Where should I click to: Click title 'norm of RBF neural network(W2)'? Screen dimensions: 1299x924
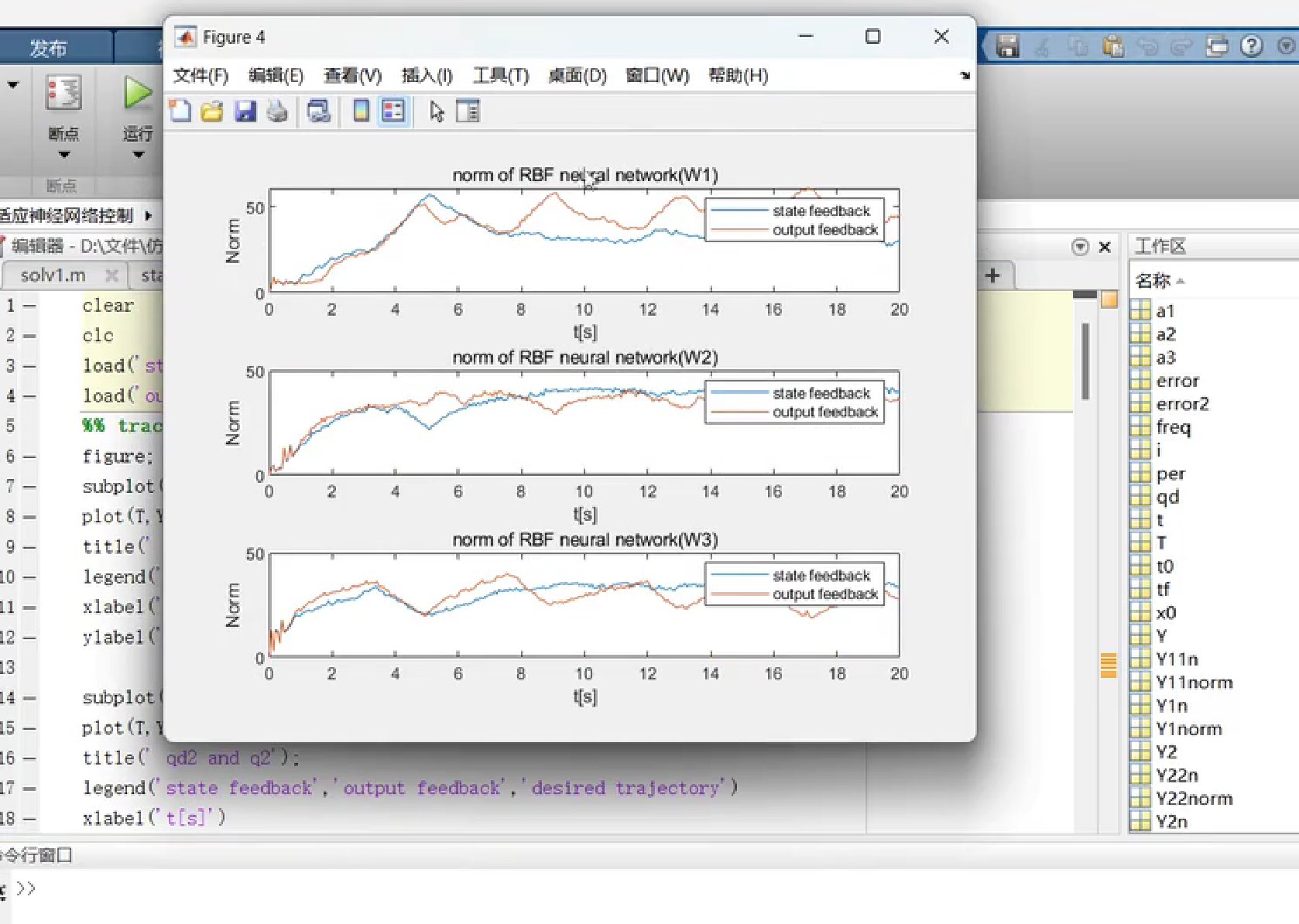click(x=585, y=358)
